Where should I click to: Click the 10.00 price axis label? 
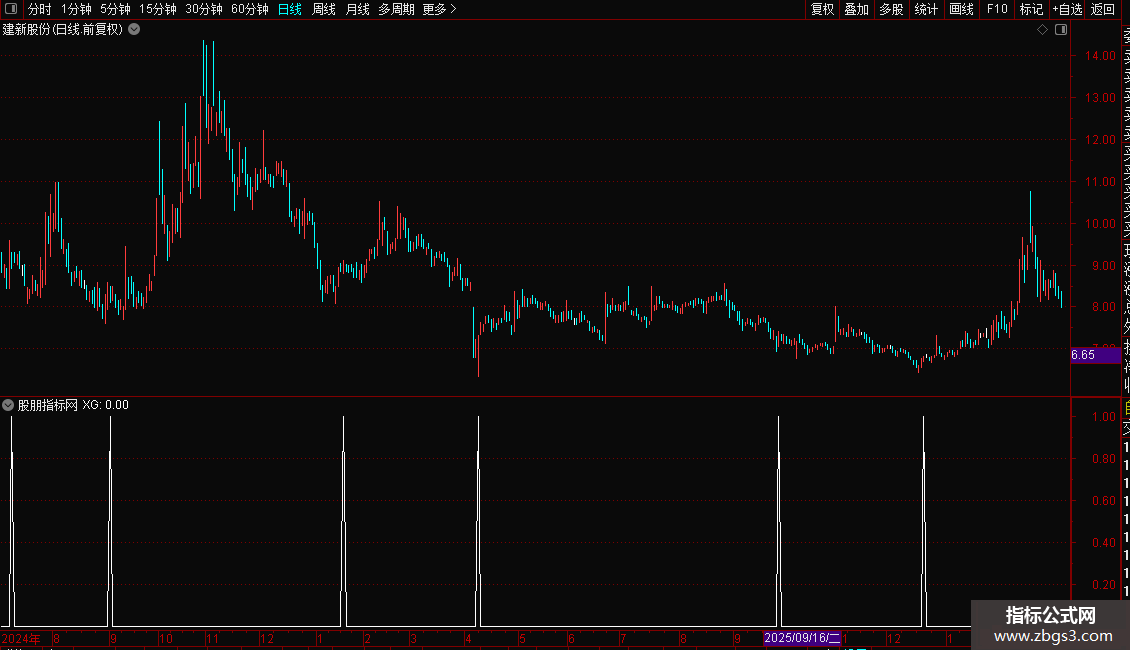click(x=1100, y=223)
